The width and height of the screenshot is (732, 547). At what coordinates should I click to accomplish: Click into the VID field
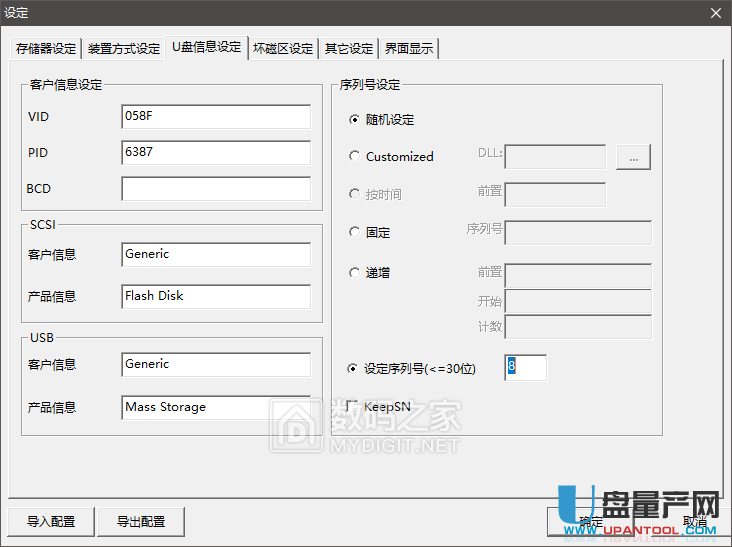click(x=215, y=117)
